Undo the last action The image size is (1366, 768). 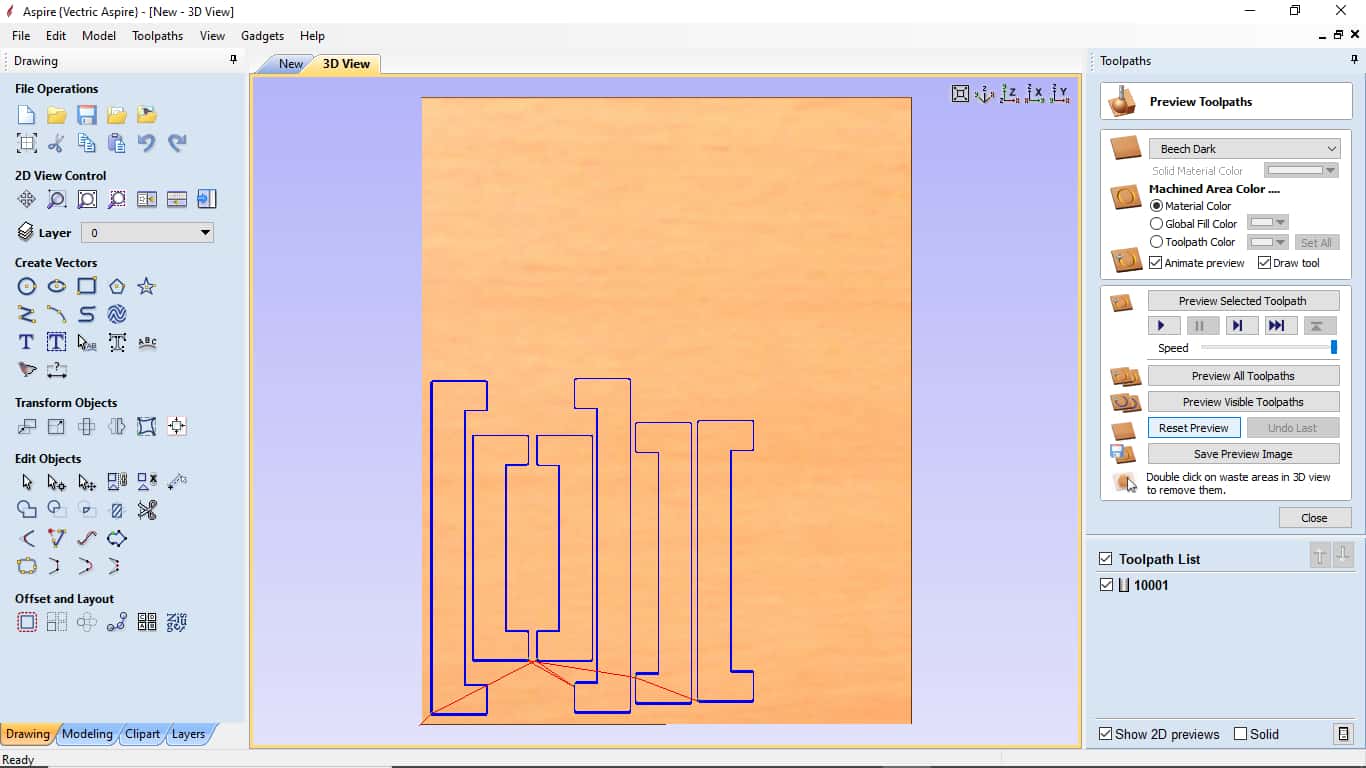tap(147, 143)
